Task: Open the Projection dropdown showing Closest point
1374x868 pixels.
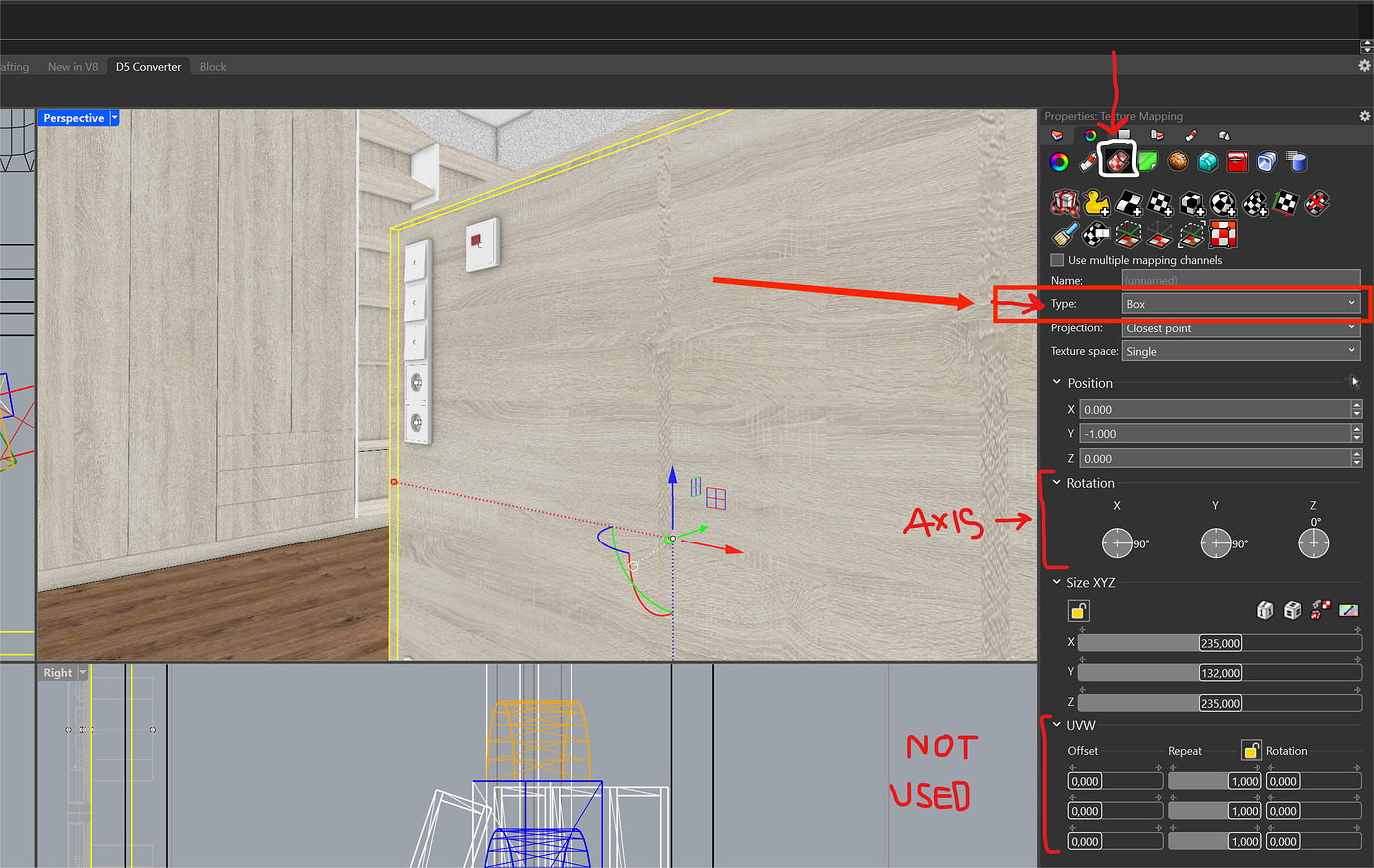Action: pos(1240,327)
